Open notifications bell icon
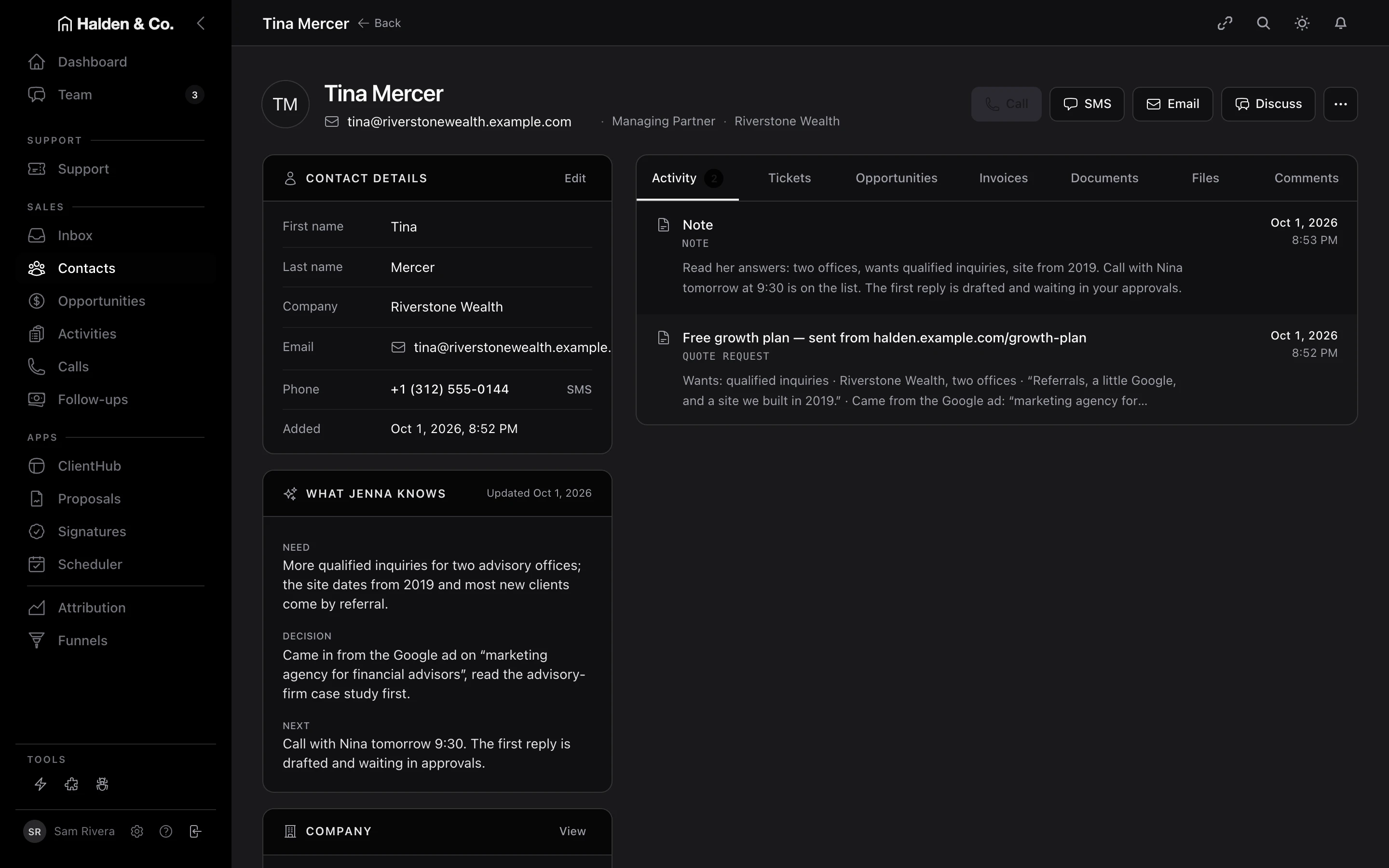Viewport: 1389px width, 868px height. click(x=1340, y=24)
